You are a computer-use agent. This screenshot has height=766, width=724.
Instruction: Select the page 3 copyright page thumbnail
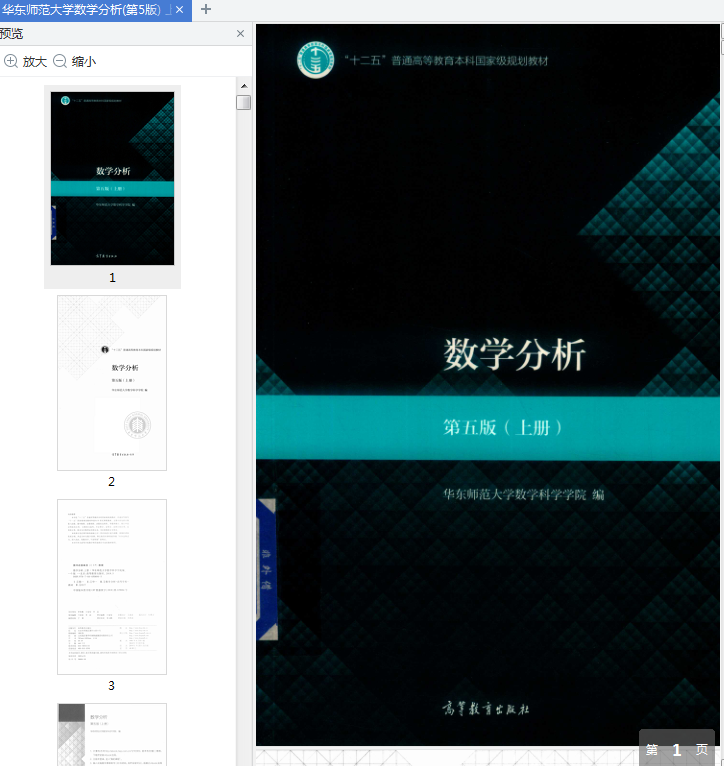click(112, 587)
